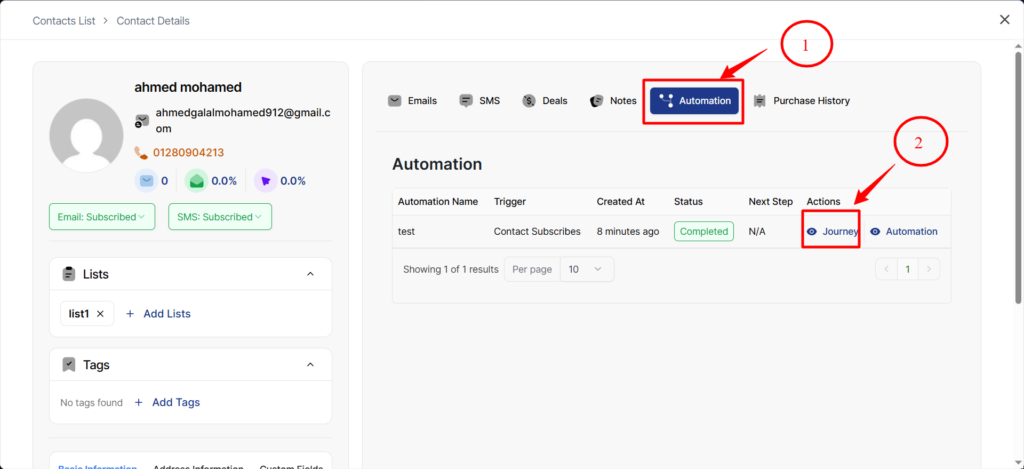Screen dimensions: 1024x469
Task: Go to next page of results
Action: 930,269
